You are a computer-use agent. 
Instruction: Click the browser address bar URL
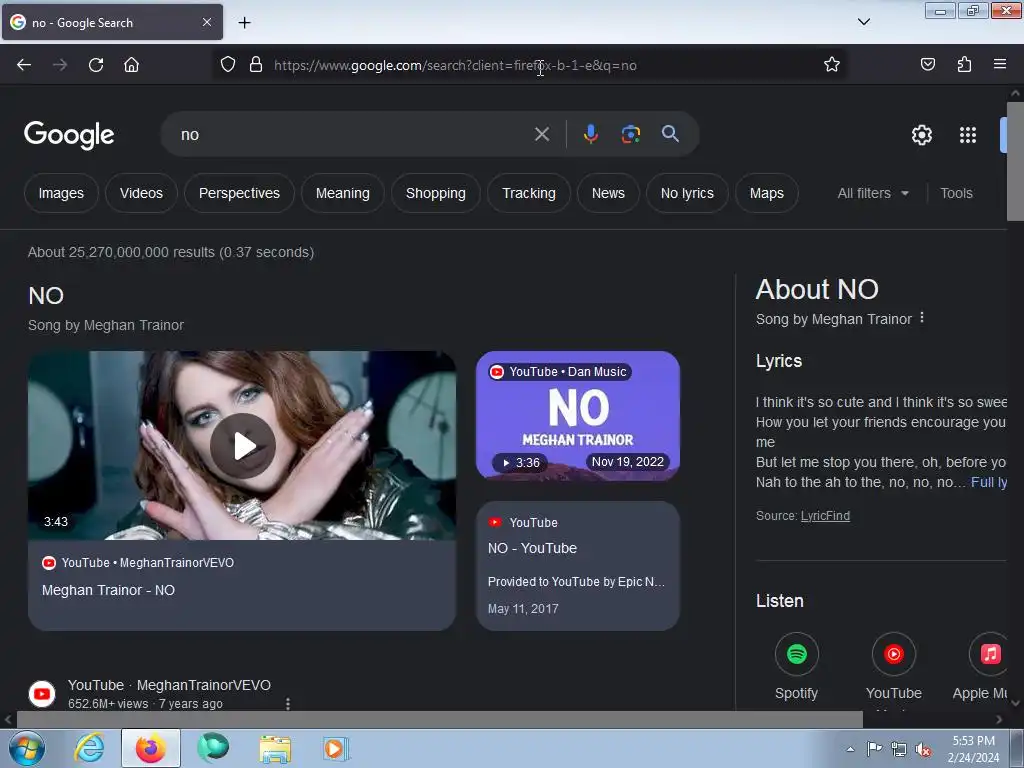coord(455,65)
